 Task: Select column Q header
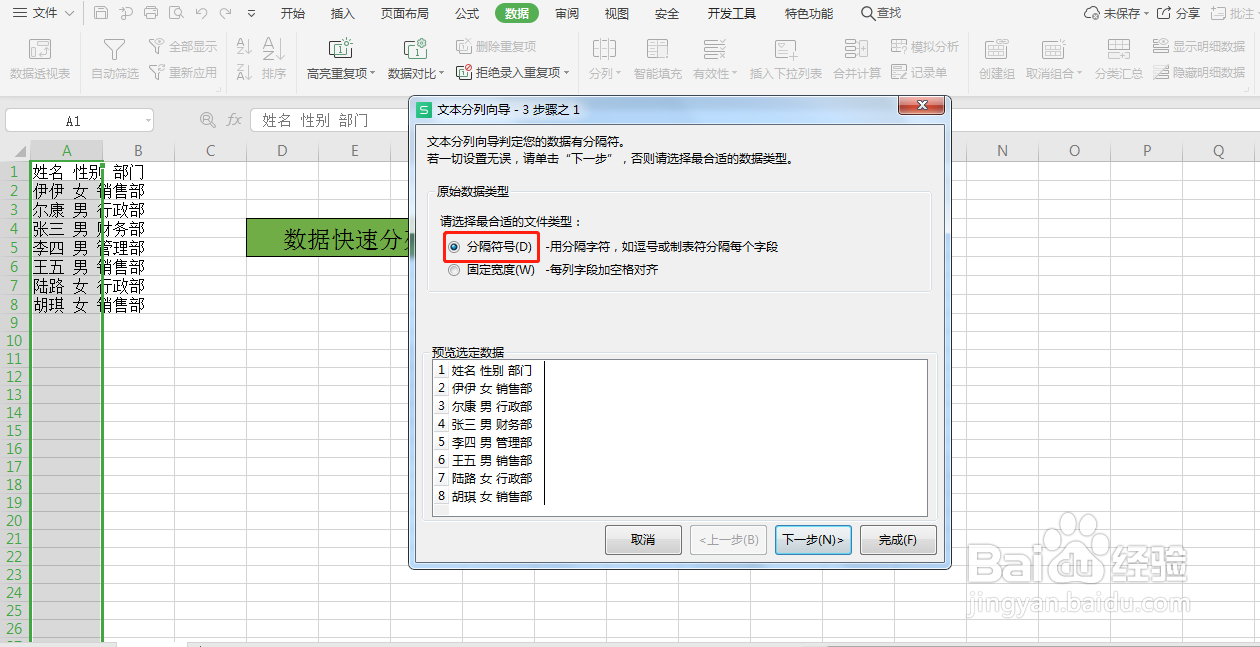[x=1218, y=151]
